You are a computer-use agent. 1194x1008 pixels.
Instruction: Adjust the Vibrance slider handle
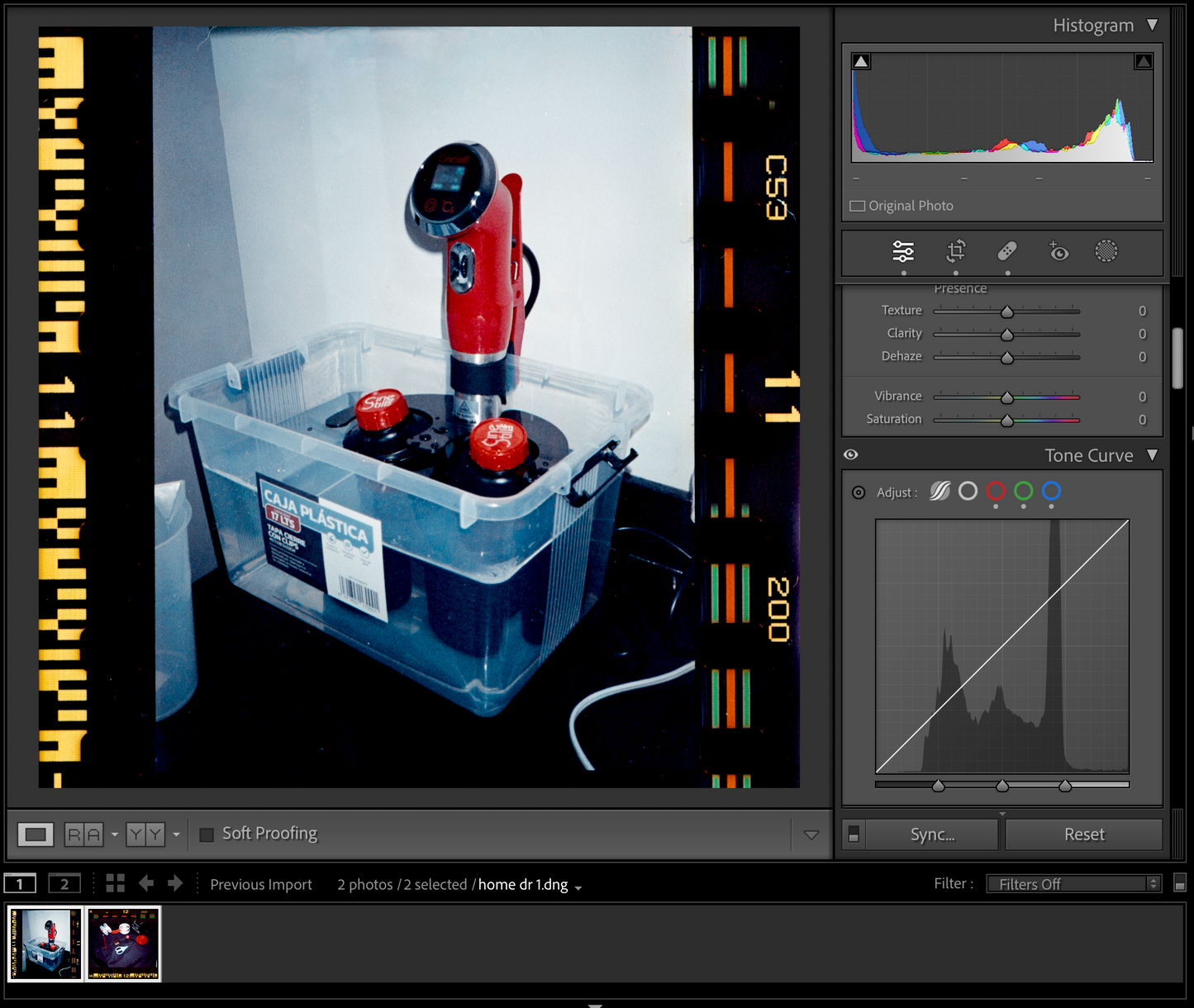(1006, 397)
